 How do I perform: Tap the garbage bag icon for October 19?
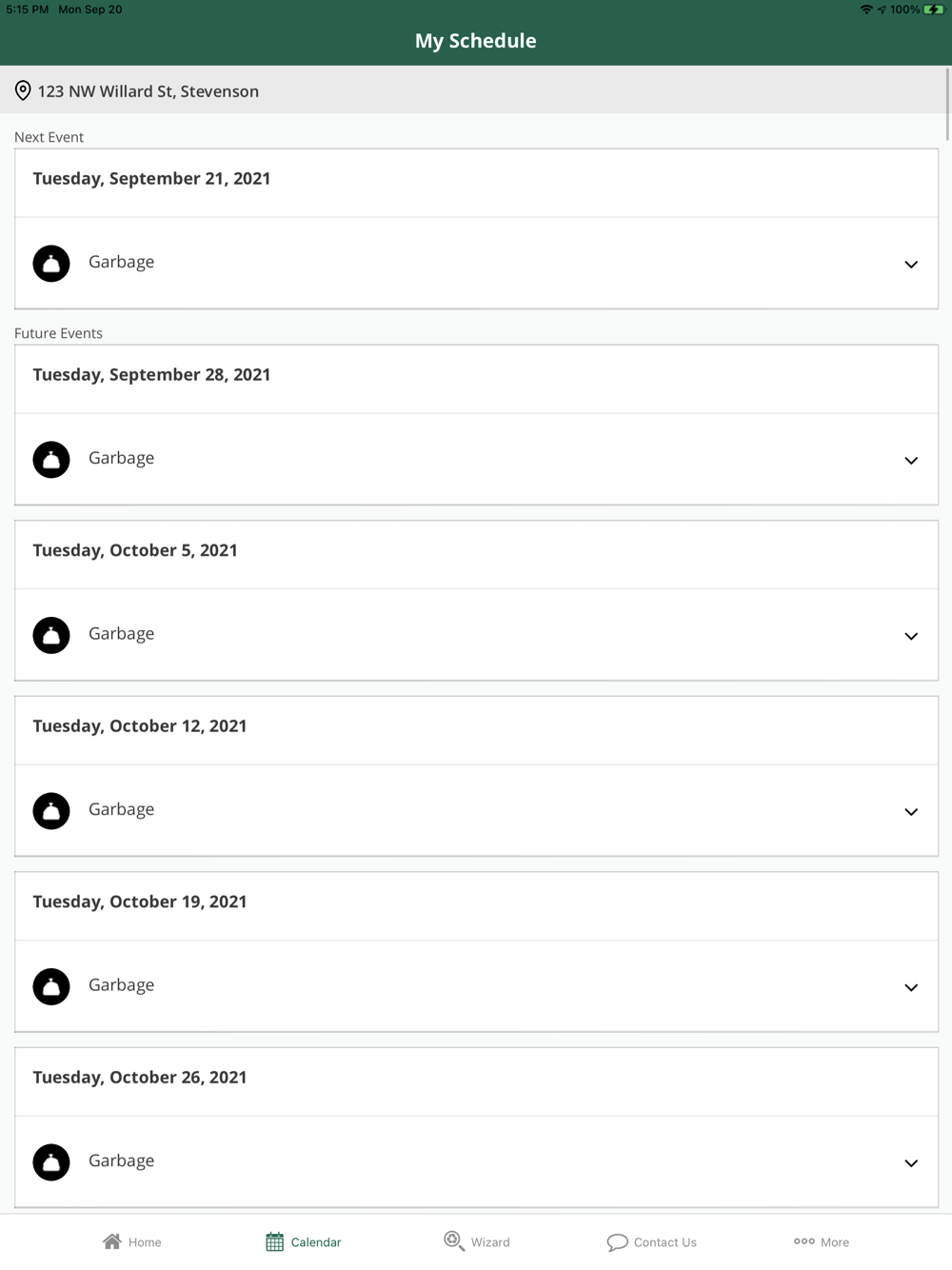pos(51,986)
